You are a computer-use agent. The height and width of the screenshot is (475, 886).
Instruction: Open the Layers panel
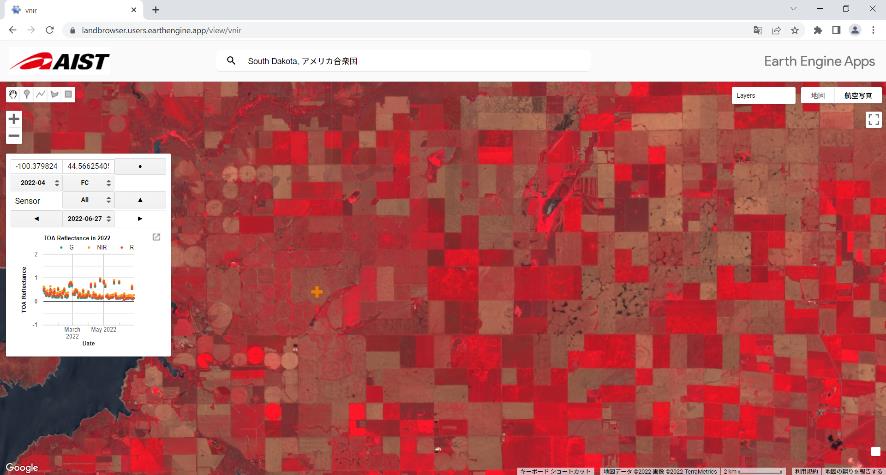763,95
